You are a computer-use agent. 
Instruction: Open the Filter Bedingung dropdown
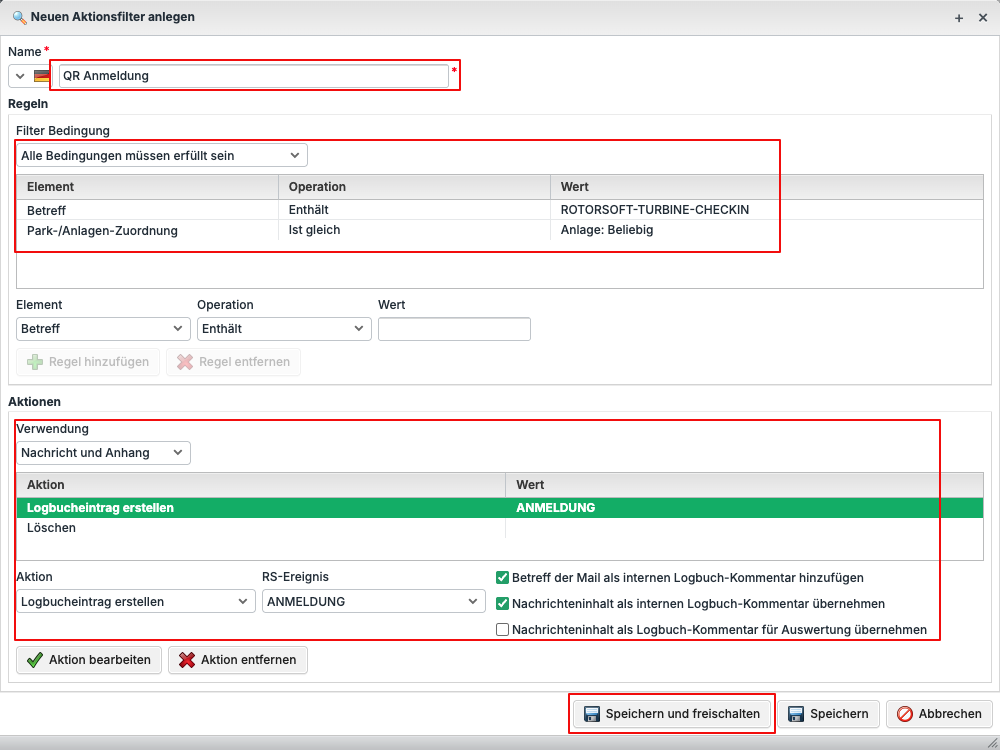pos(162,156)
